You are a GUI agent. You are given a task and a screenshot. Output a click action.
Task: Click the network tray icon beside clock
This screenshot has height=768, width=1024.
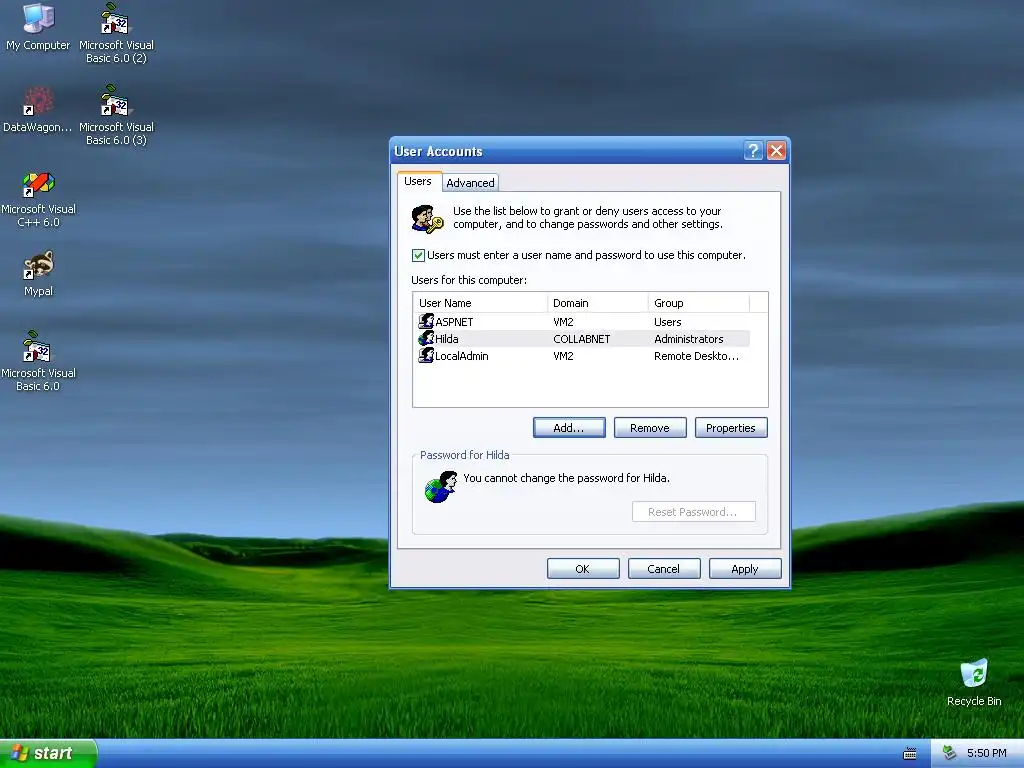pyautogui.click(x=950, y=753)
